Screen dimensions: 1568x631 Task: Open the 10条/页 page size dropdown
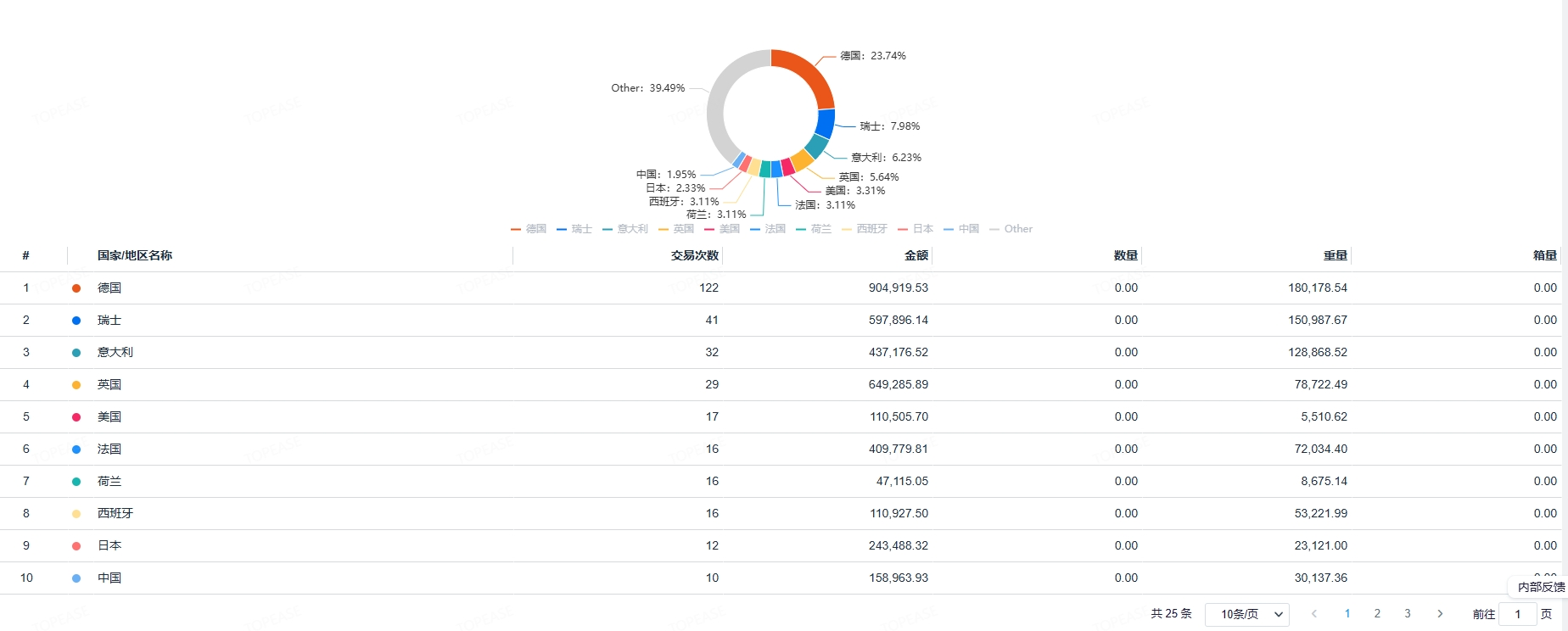pyautogui.click(x=1246, y=614)
